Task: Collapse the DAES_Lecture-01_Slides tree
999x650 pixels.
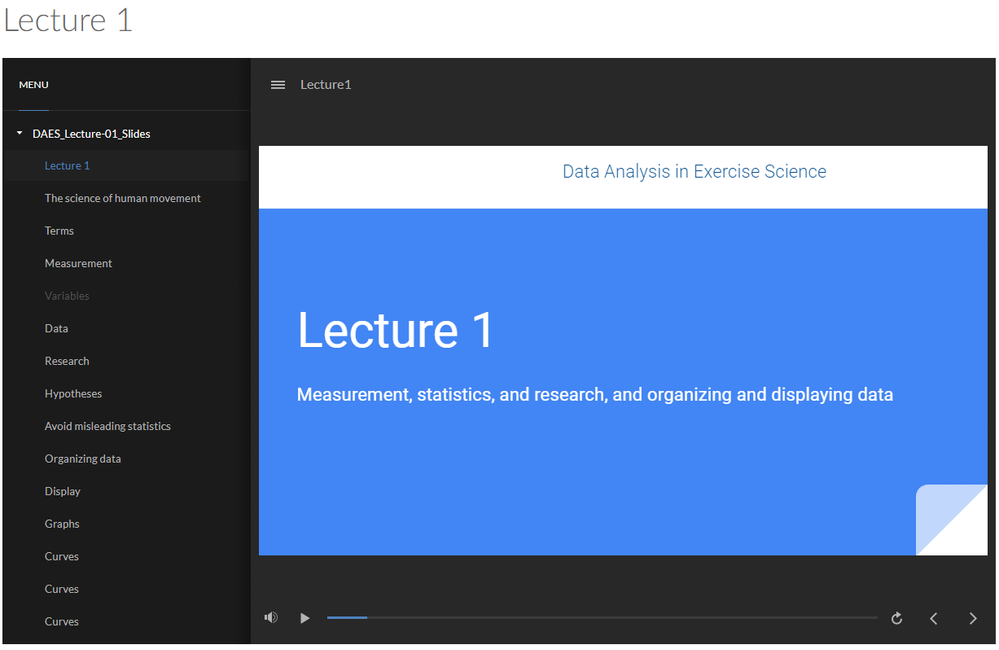Action: tap(19, 133)
